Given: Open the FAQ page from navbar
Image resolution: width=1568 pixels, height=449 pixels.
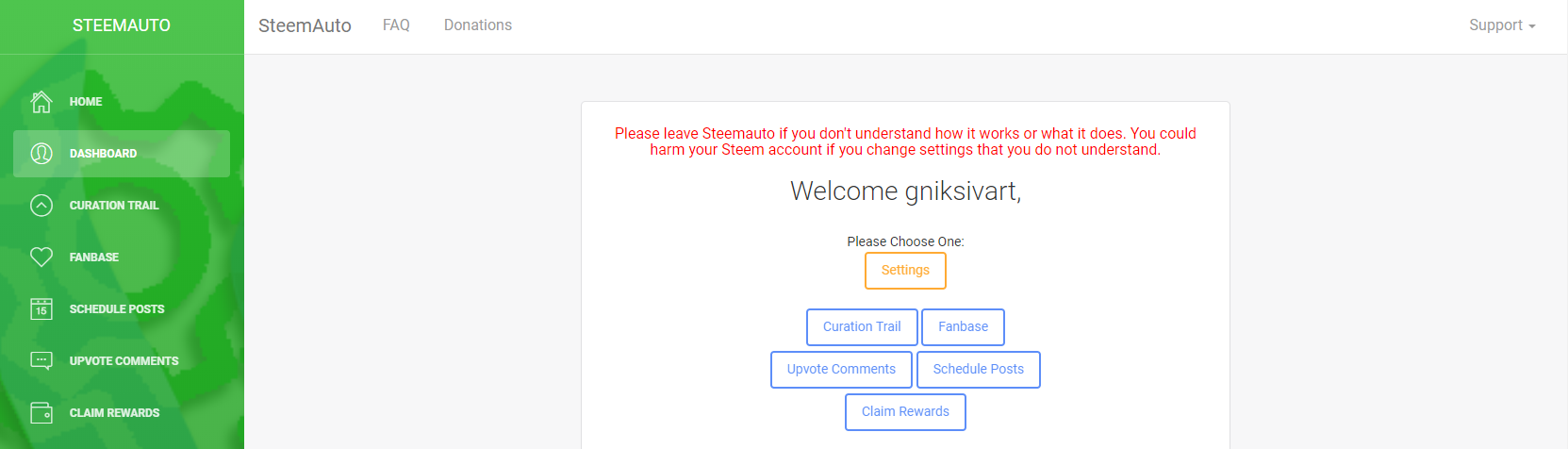Looking at the screenshot, I should click(x=396, y=25).
